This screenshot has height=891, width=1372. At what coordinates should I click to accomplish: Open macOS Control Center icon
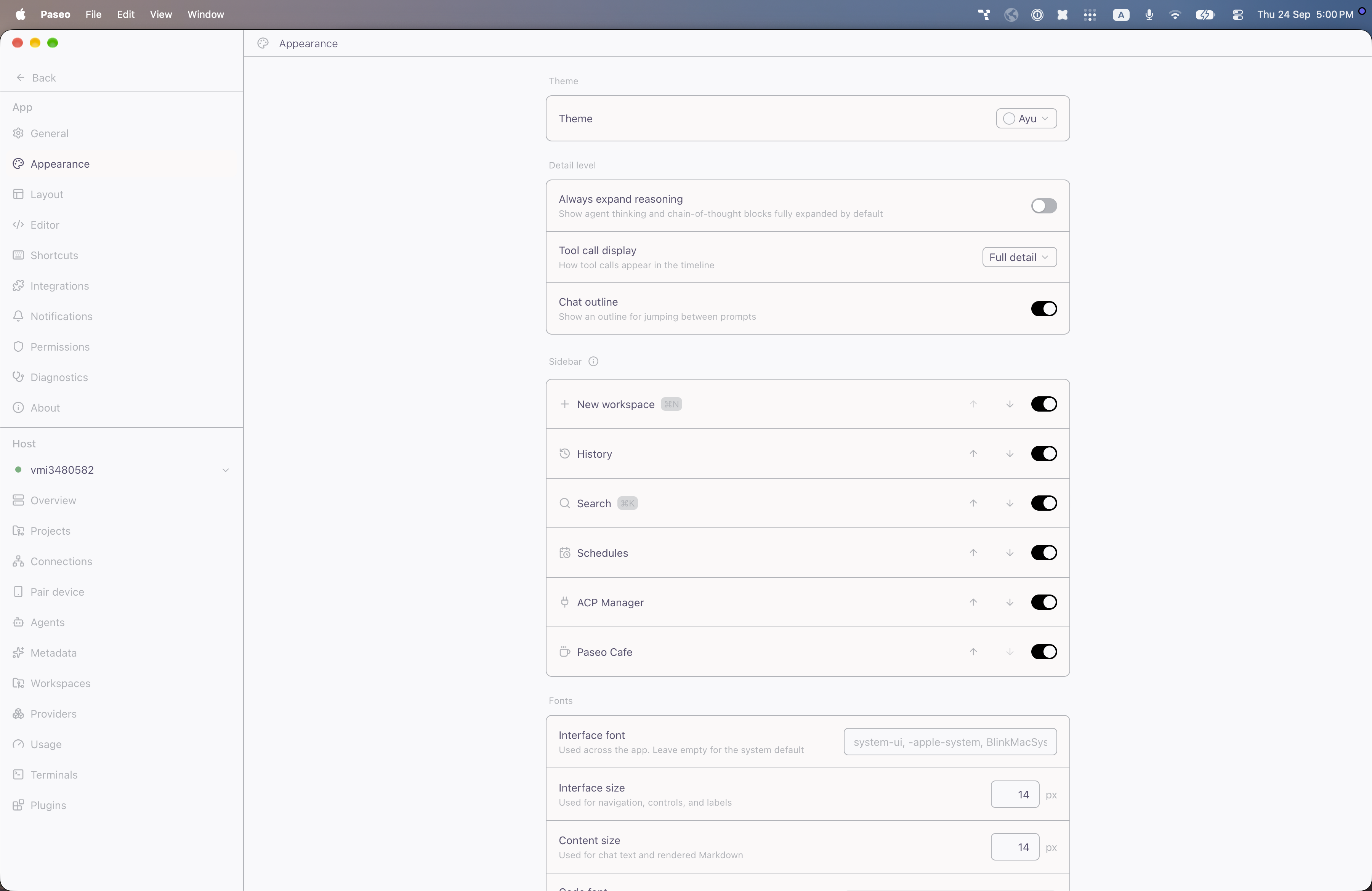click(x=1237, y=14)
